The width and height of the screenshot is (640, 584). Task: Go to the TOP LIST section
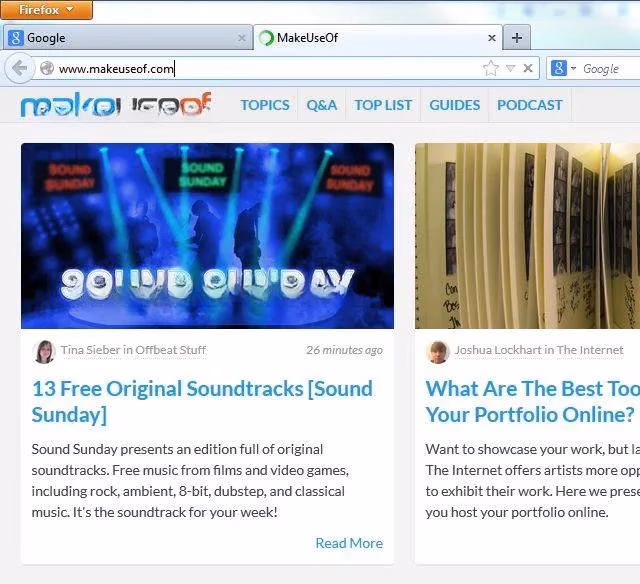pos(383,105)
